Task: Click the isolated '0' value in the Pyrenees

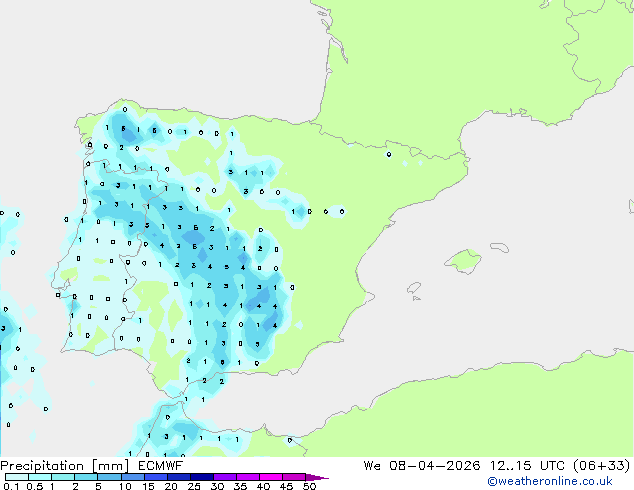Action: point(389,154)
